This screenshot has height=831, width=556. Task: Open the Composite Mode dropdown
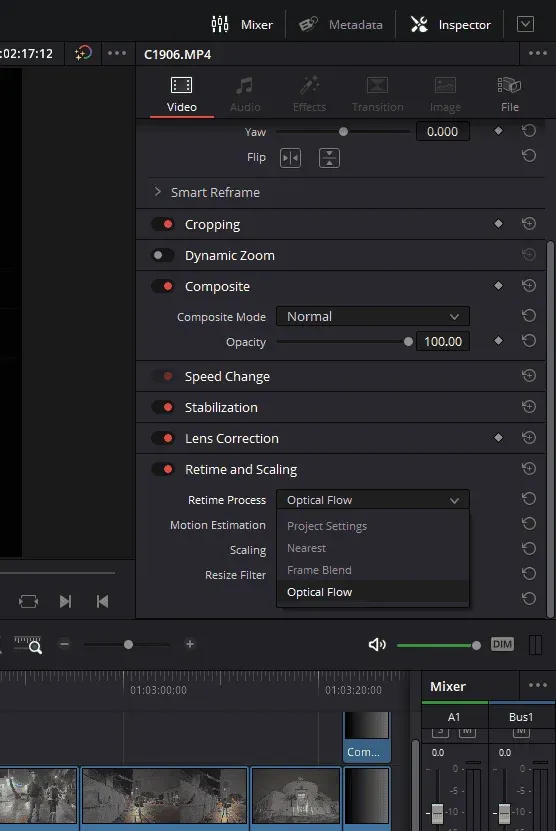pos(373,316)
